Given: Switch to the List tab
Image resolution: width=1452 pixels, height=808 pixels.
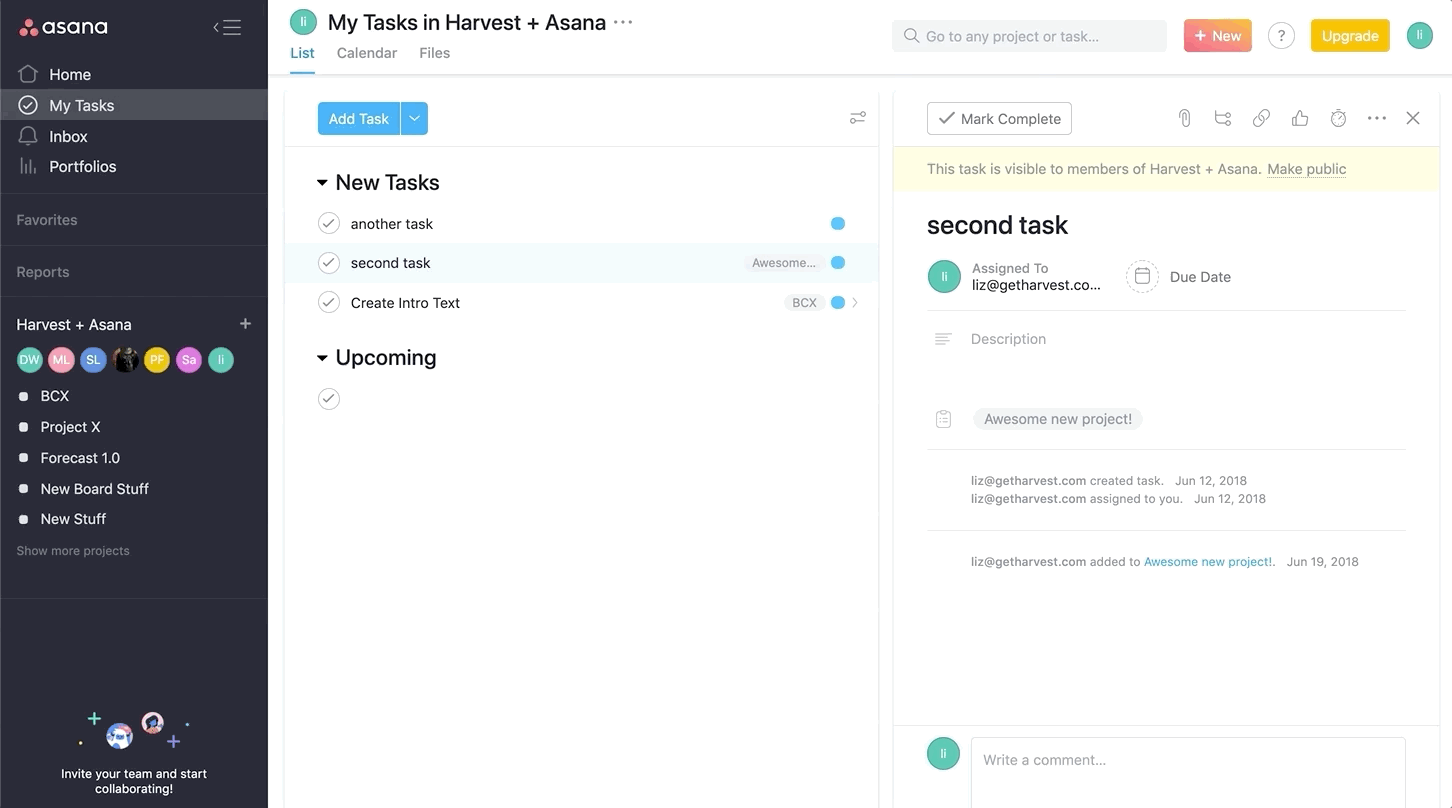Looking at the screenshot, I should pos(302,53).
